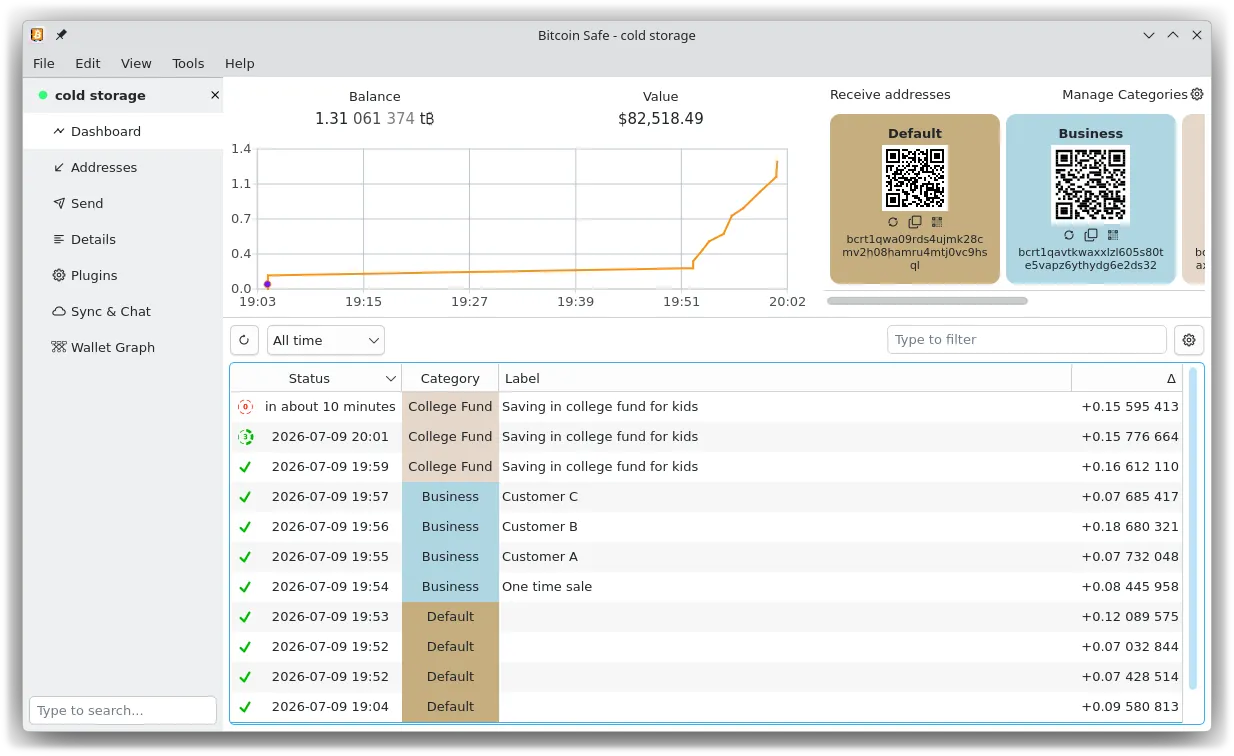Refresh the Business receive address
The height and width of the screenshot is (756, 1234).
1069,235
